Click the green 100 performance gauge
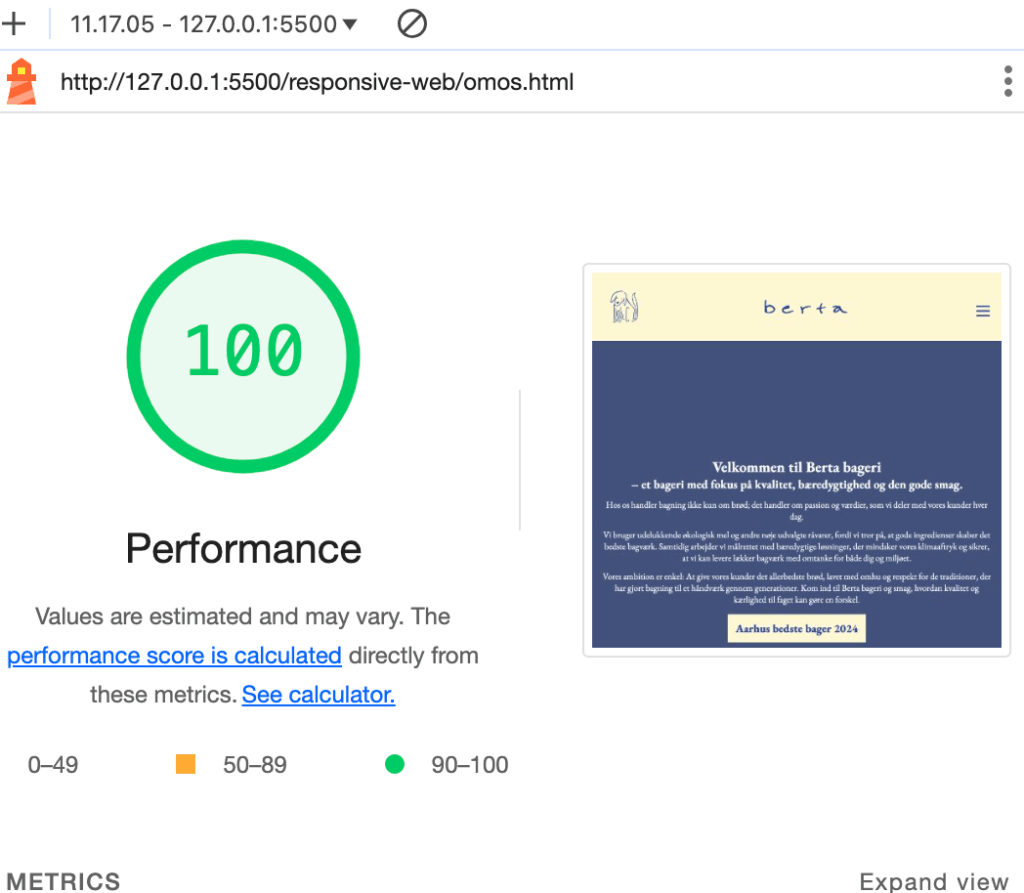Viewport: 1024px width, 893px height. pyautogui.click(x=243, y=355)
